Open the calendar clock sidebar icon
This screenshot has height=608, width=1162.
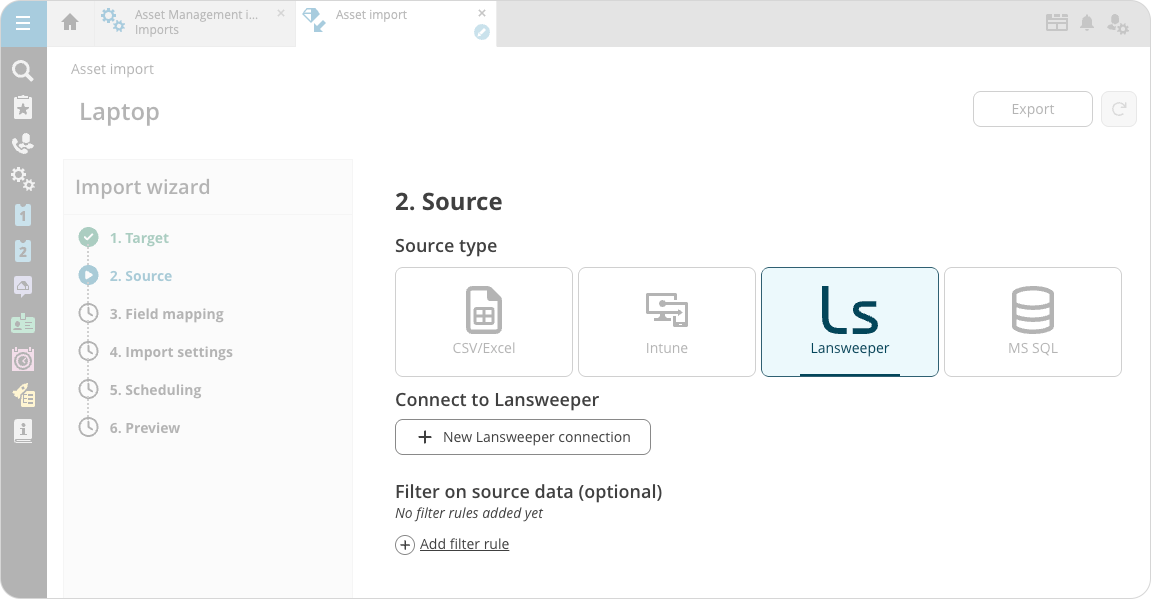click(x=23, y=360)
